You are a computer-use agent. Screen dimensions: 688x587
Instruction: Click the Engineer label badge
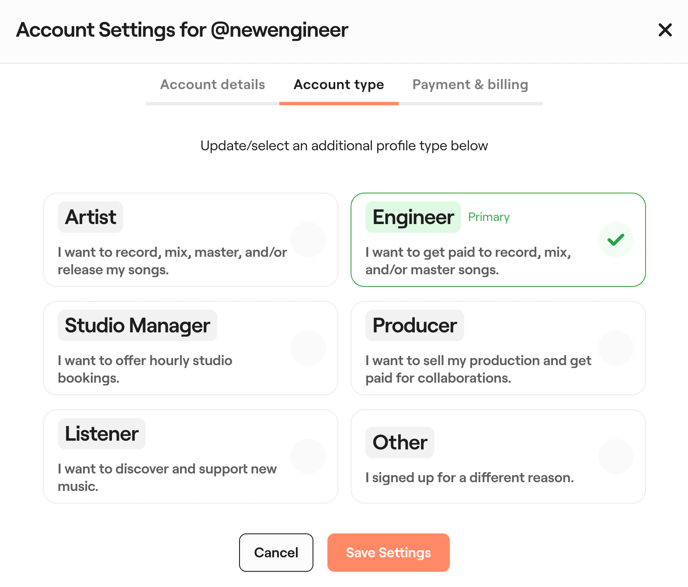(413, 217)
